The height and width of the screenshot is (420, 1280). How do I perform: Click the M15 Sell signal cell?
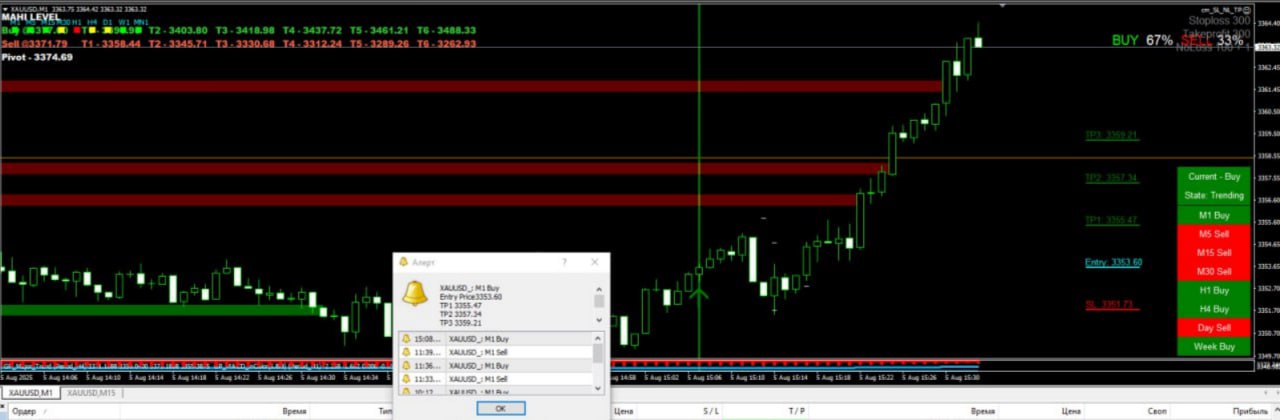click(1213, 252)
